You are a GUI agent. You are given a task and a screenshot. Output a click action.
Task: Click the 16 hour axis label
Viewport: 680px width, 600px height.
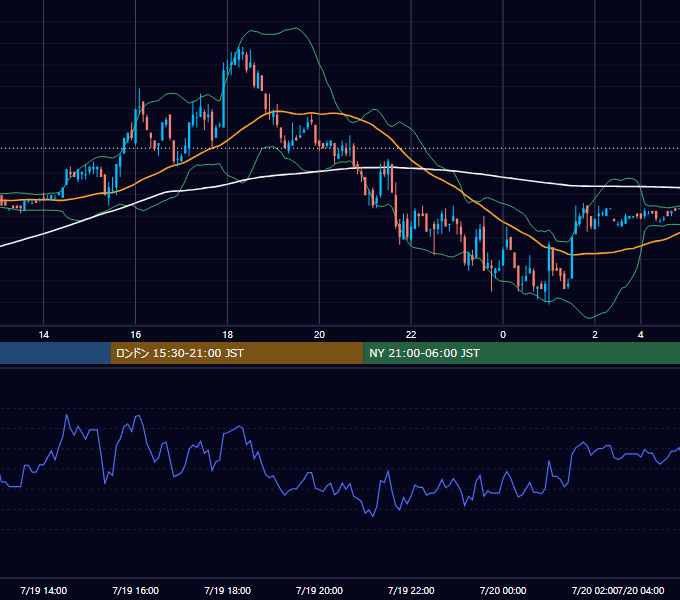pyautogui.click(x=136, y=335)
